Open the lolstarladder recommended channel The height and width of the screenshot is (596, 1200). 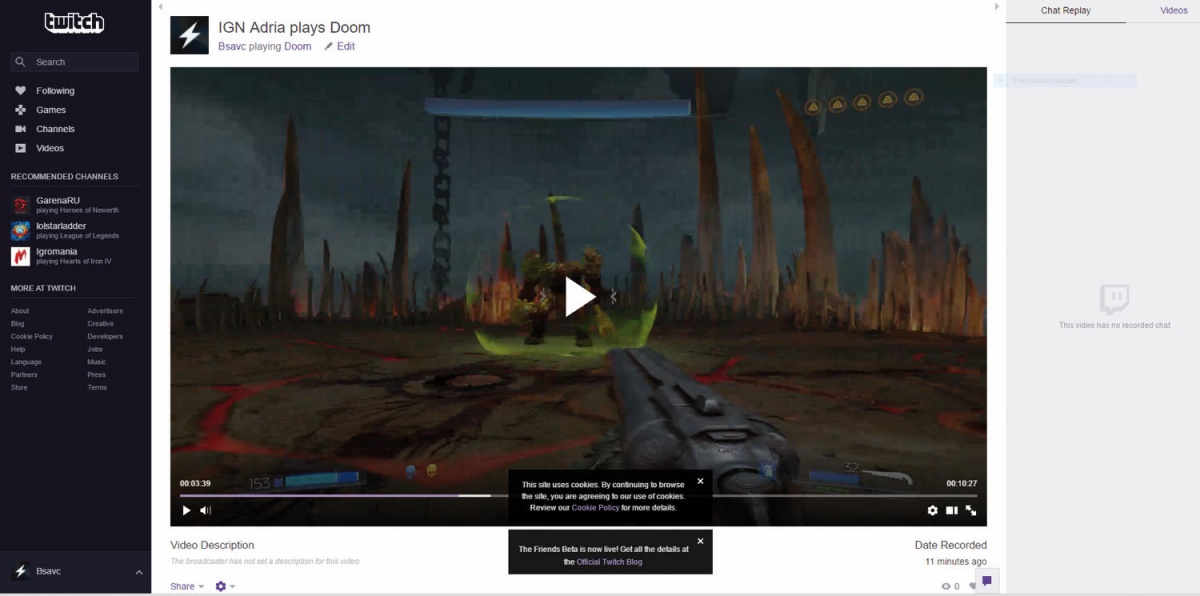61,226
